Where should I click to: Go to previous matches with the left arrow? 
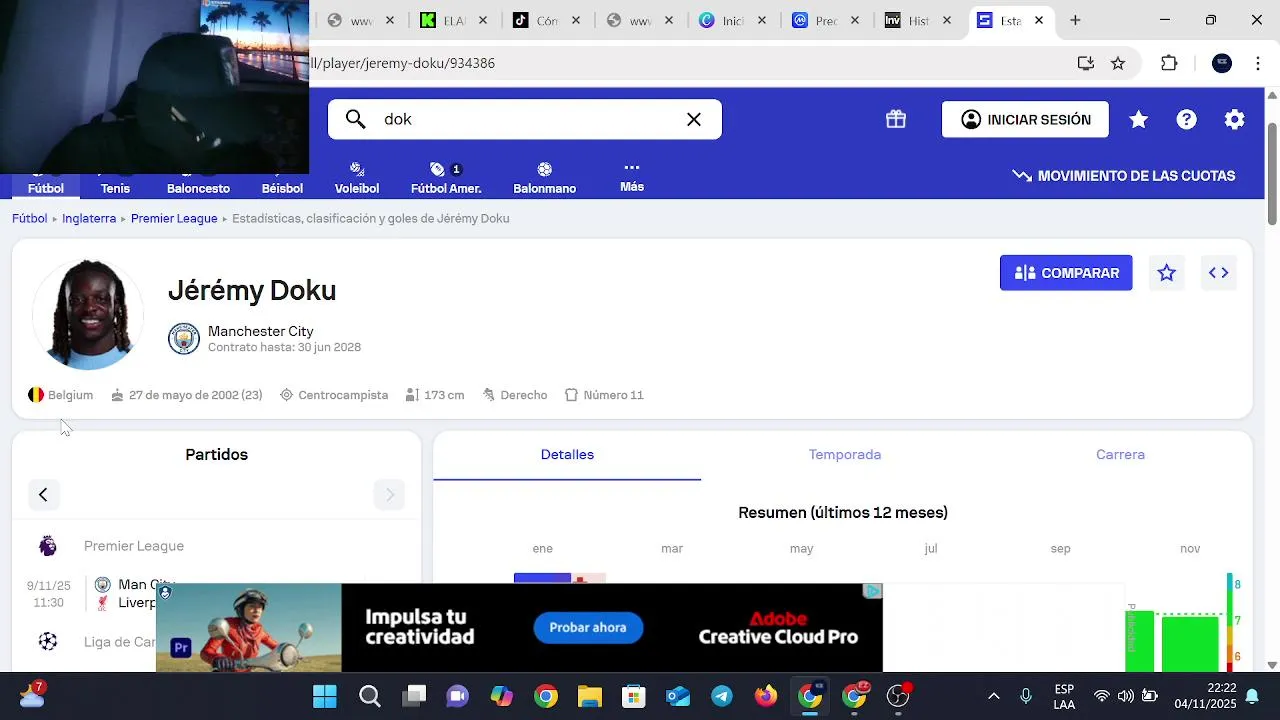pyautogui.click(x=43, y=495)
